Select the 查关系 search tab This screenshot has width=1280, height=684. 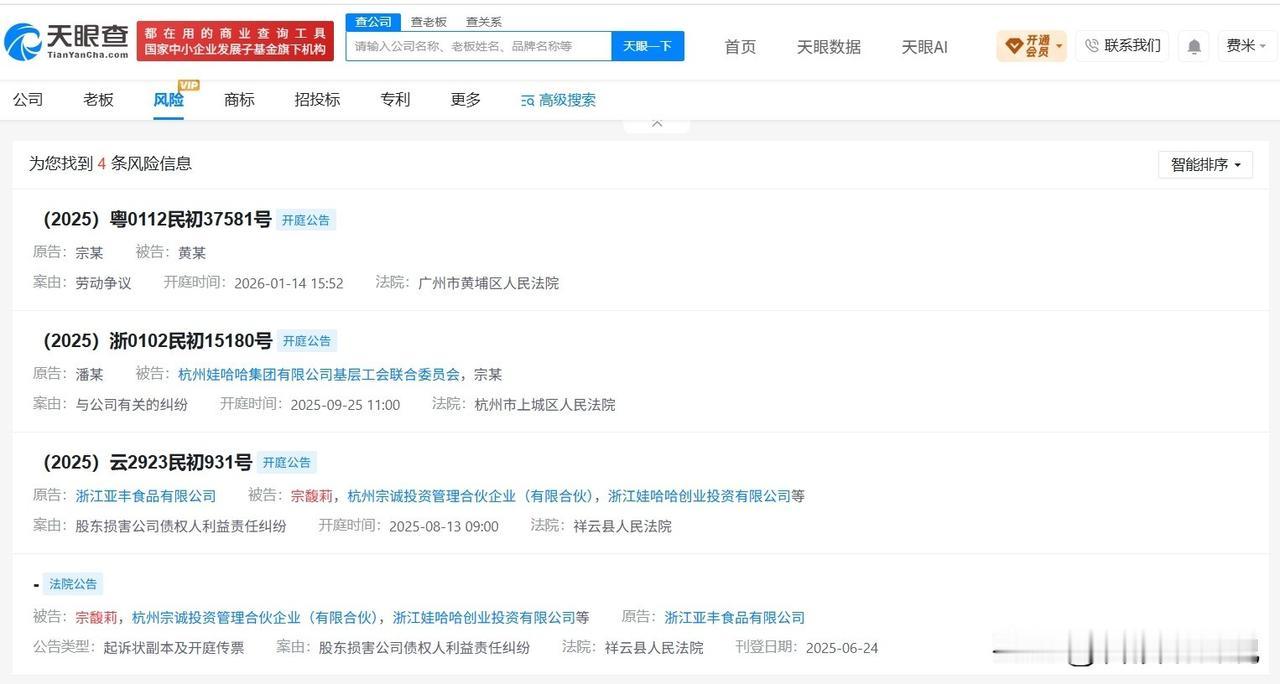pos(484,21)
